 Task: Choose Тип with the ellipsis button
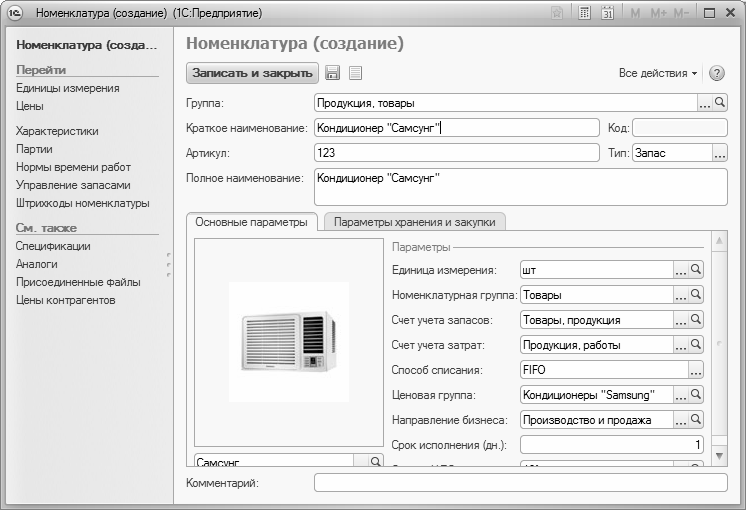[x=720, y=153]
